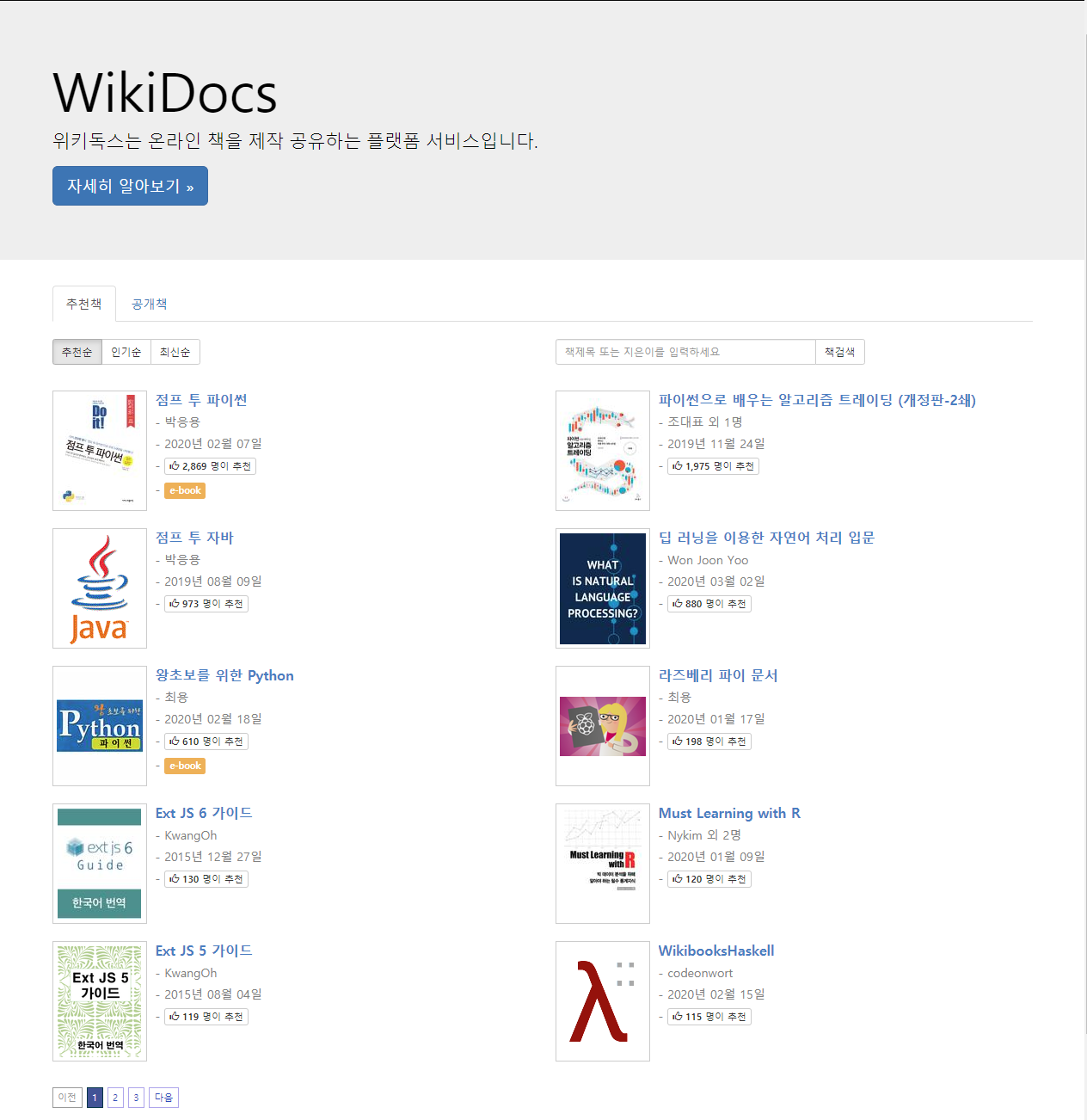
Task: Click the author text Nykim 외 2명
Action: pyautogui.click(x=704, y=835)
